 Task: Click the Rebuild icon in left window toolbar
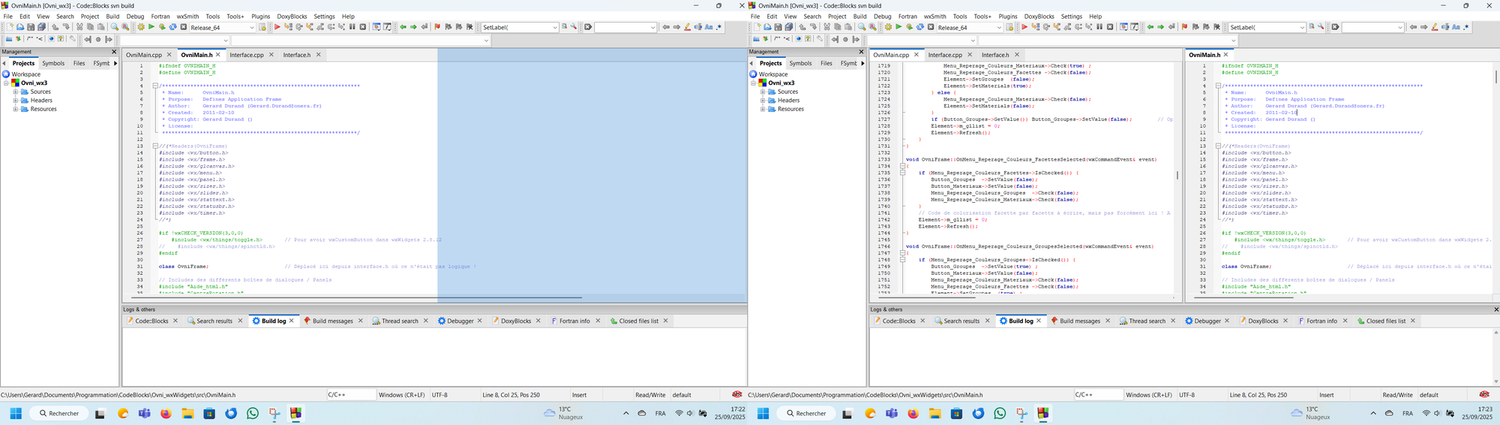pyautogui.click(x=172, y=27)
